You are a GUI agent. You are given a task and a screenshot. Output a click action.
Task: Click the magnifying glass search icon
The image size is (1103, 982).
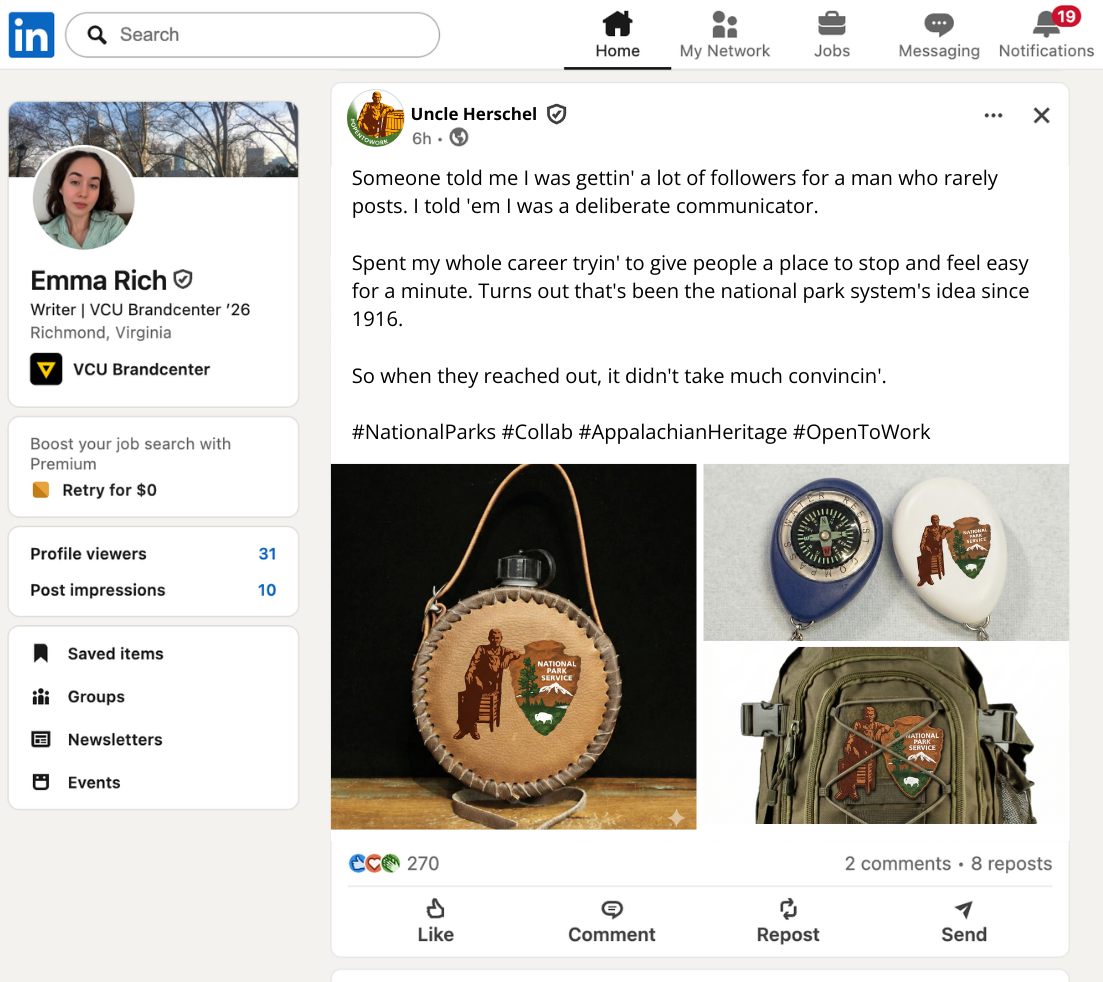point(97,34)
